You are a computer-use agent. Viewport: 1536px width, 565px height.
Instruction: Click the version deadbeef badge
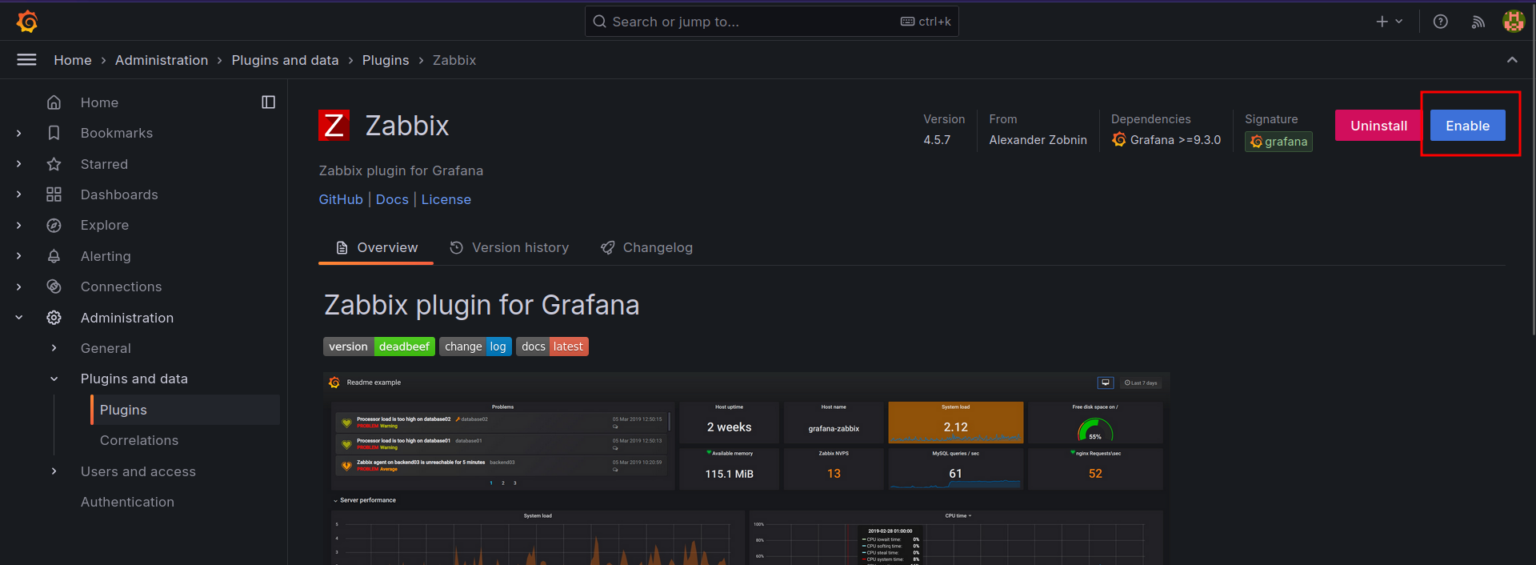[x=379, y=346]
